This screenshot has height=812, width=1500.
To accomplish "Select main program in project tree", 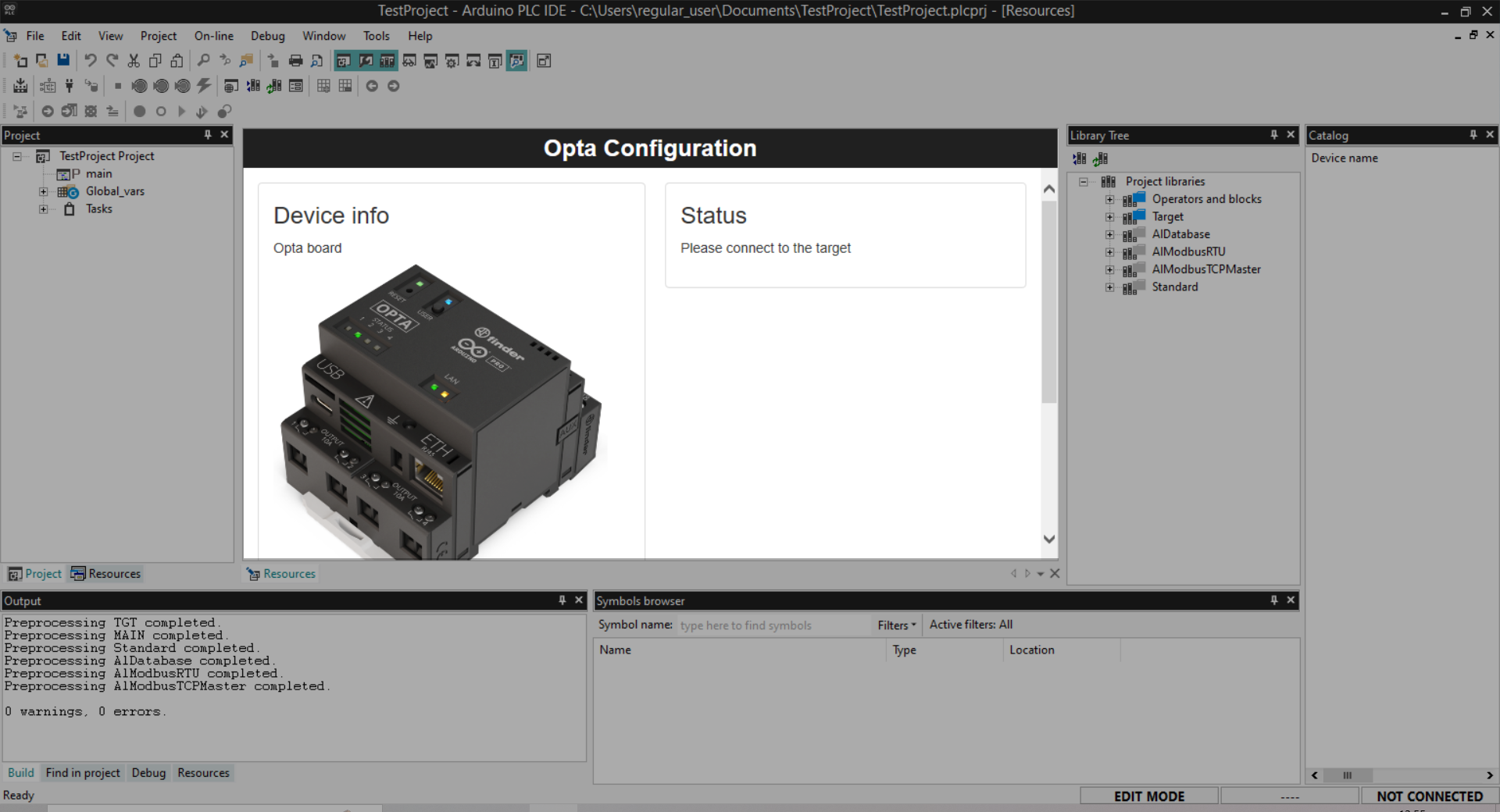I will 98,174.
